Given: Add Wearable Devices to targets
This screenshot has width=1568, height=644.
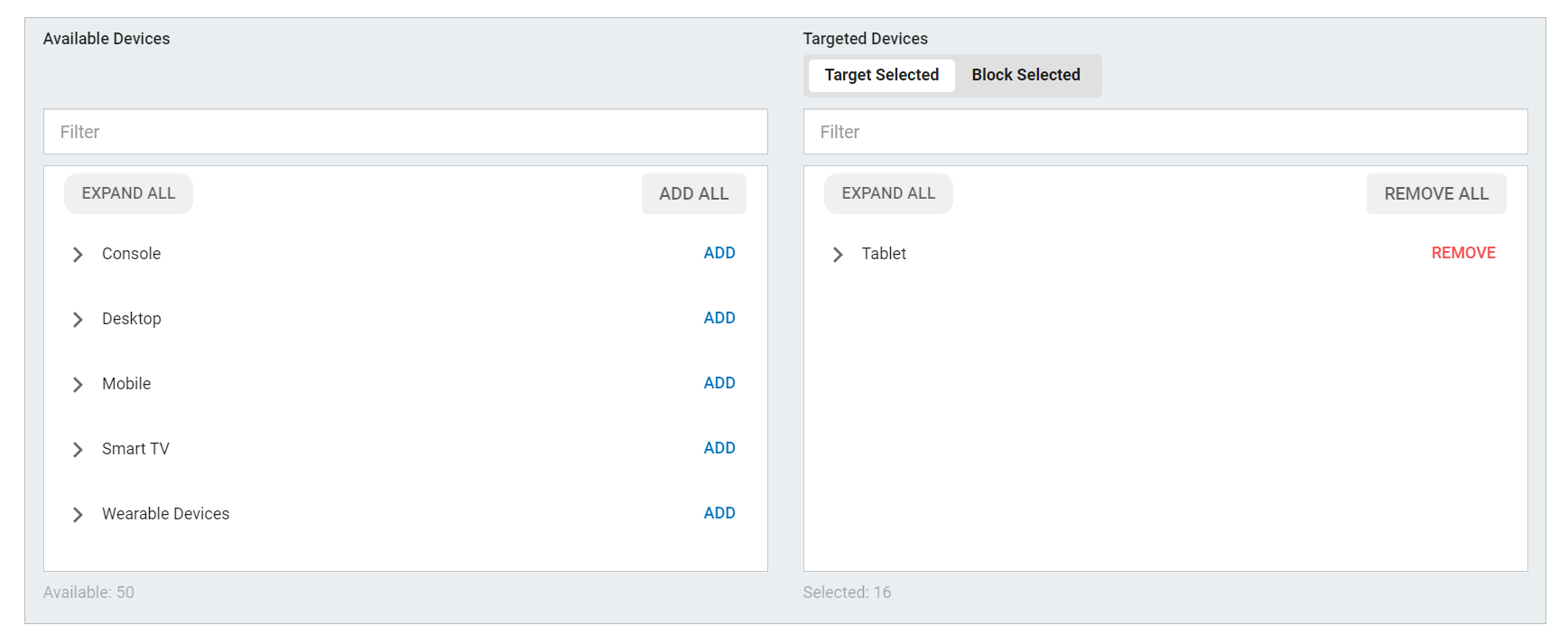Looking at the screenshot, I should 719,513.
